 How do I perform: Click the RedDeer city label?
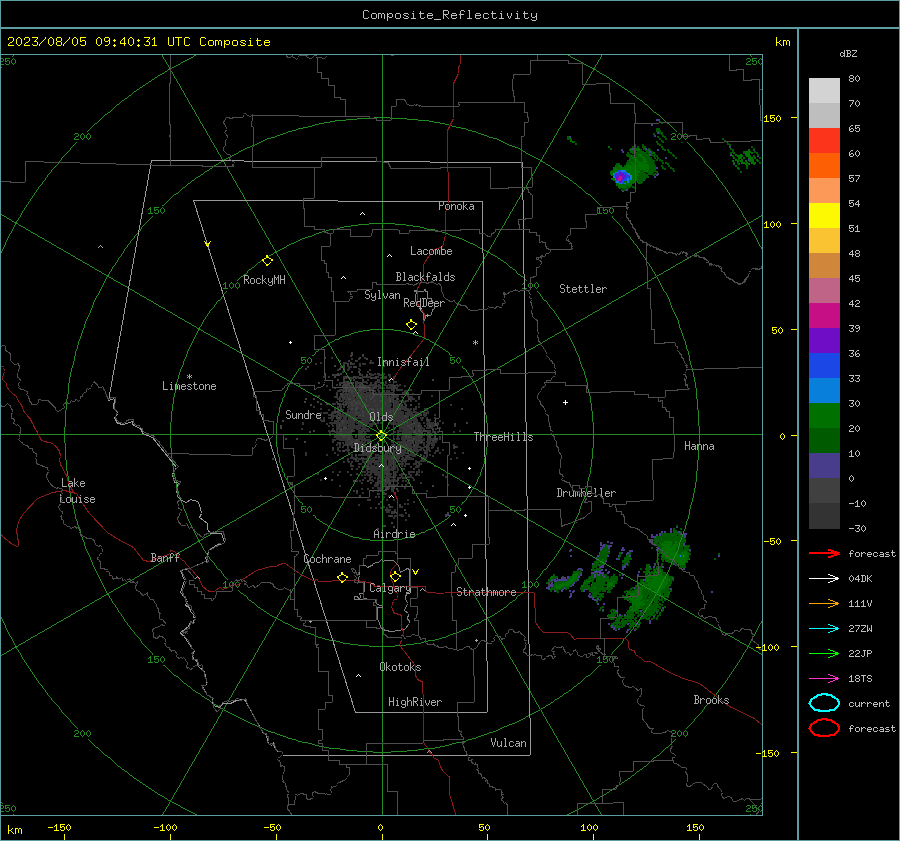[x=424, y=303]
